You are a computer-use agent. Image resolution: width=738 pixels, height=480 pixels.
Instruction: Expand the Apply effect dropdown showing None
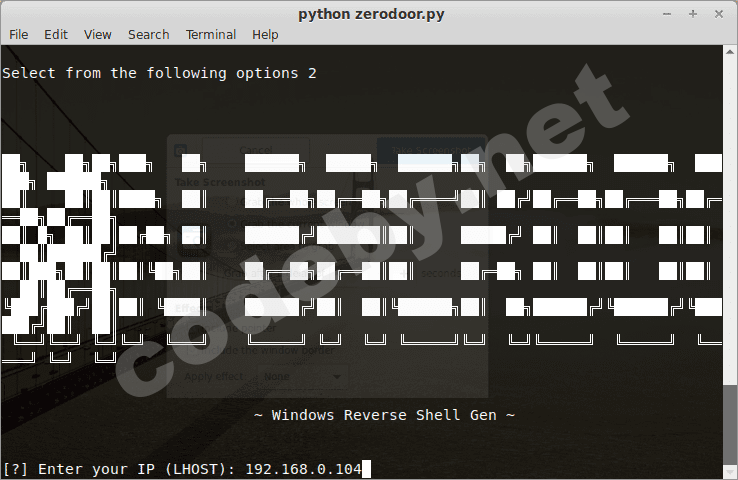[x=298, y=376]
